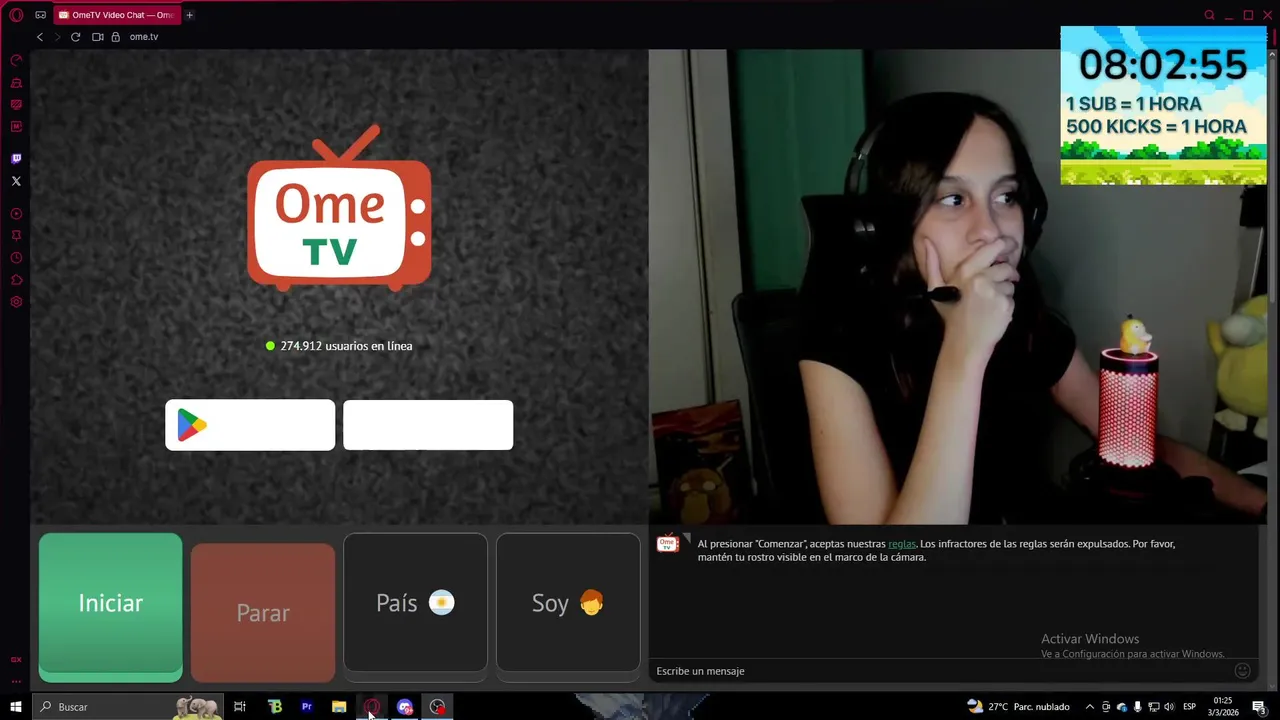Click the Buscar taskbar search box
The image size is (1280, 720).
click(x=128, y=707)
